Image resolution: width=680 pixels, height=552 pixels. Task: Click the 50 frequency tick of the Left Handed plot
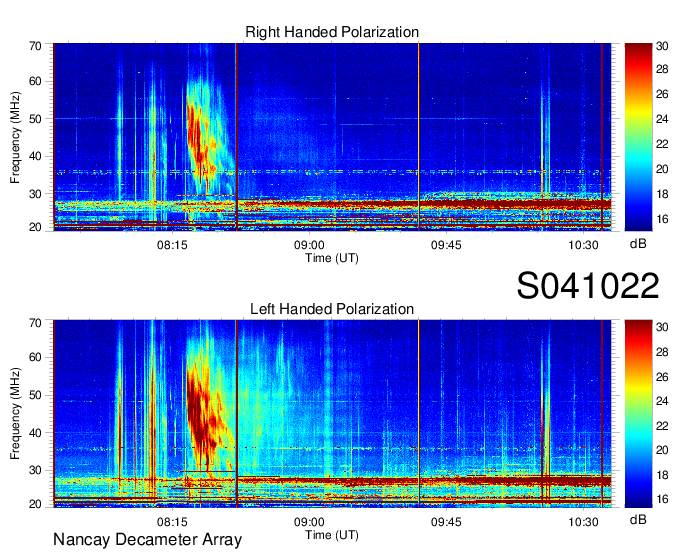pos(36,395)
